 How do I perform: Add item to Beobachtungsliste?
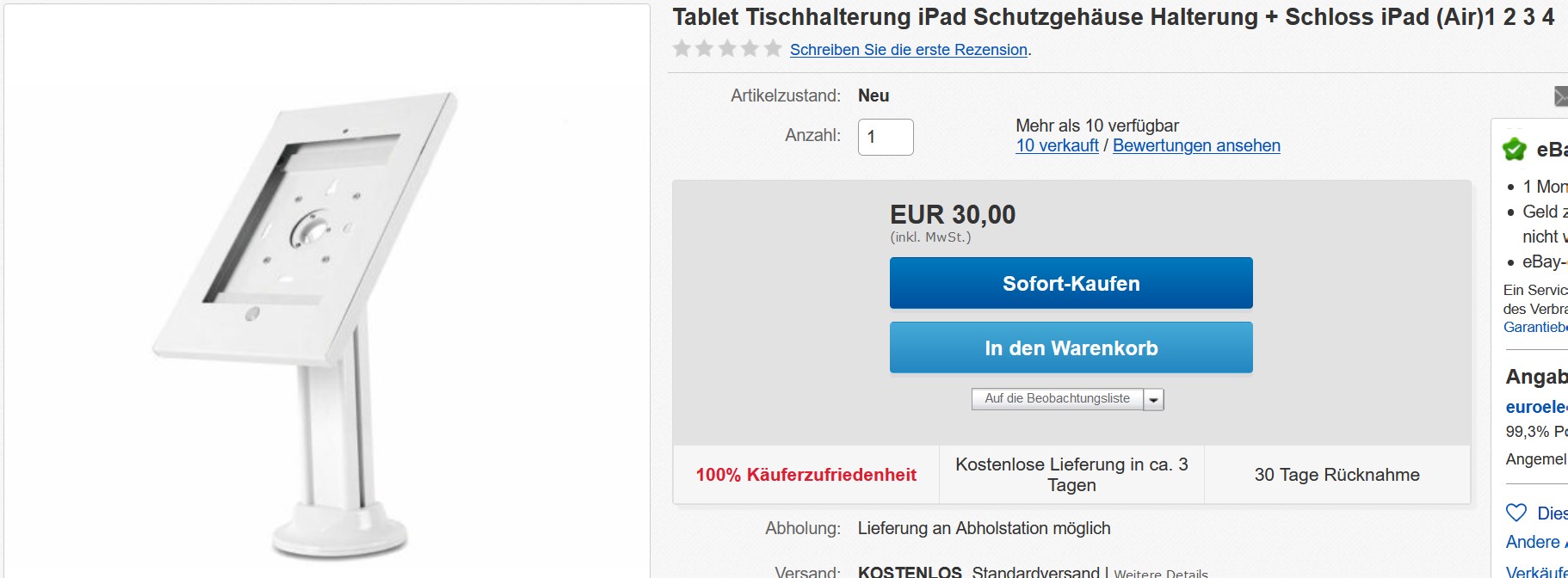pyautogui.click(x=1058, y=399)
